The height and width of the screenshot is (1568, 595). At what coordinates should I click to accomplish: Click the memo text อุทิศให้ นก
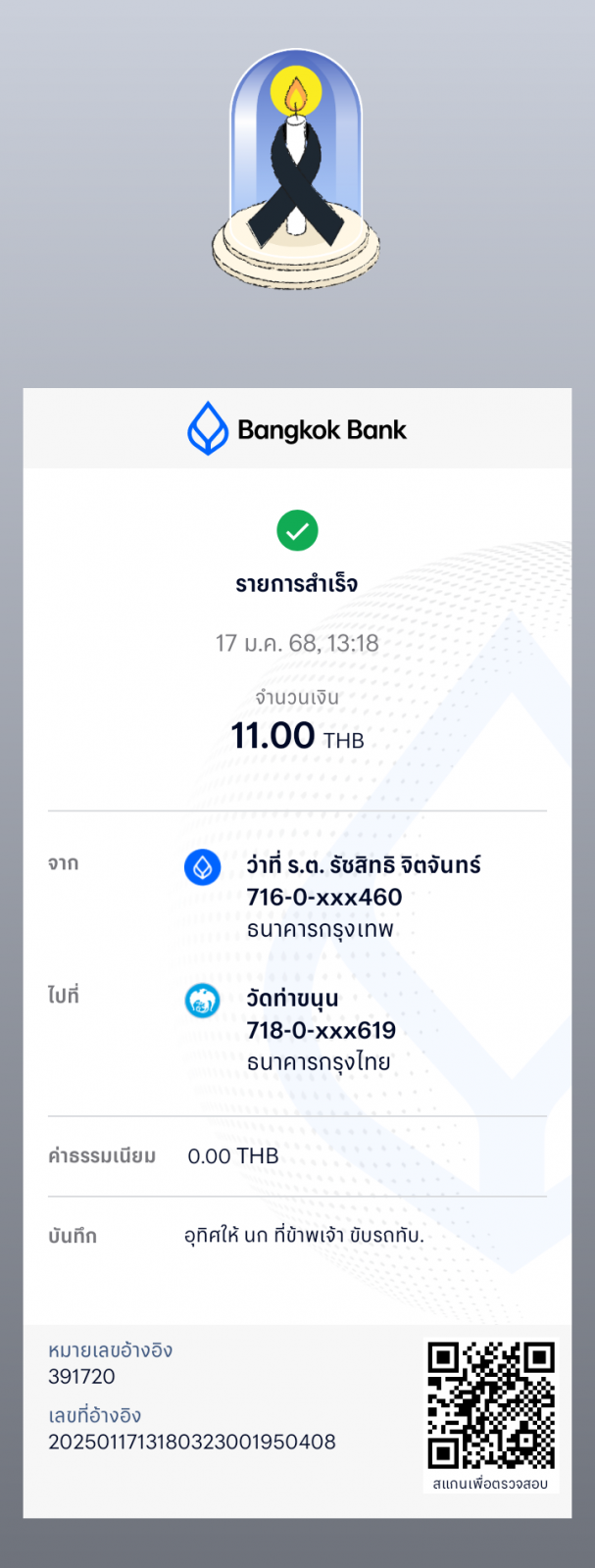coord(226,1235)
